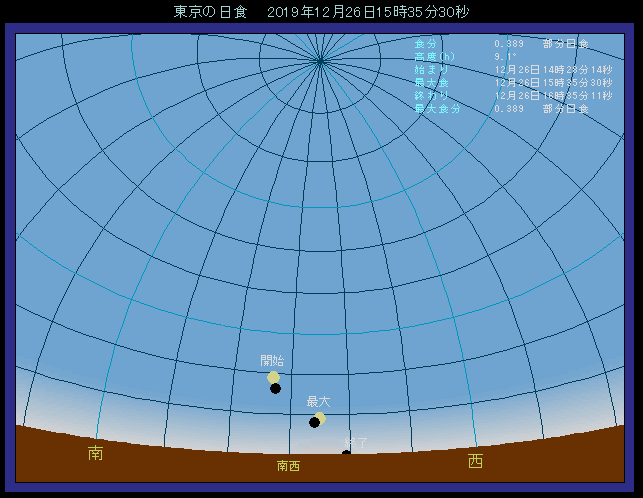Click the 食分 magnitude row in info panel
This screenshot has height=498, width=643.
pyautogui.click(x=501, y=44)
